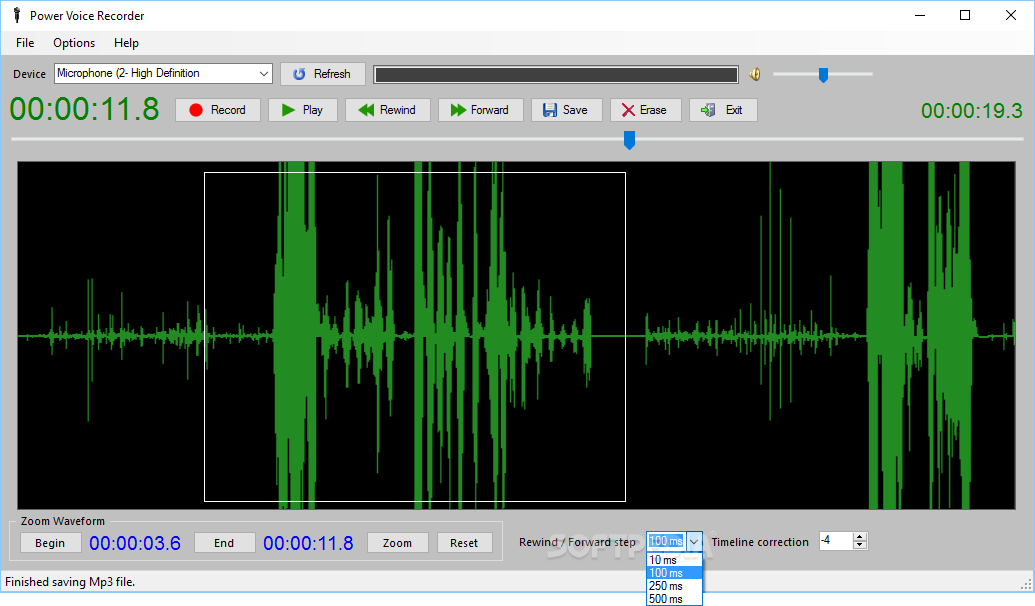
Task: Refresh the device list
Action: [x=321, y=74]
